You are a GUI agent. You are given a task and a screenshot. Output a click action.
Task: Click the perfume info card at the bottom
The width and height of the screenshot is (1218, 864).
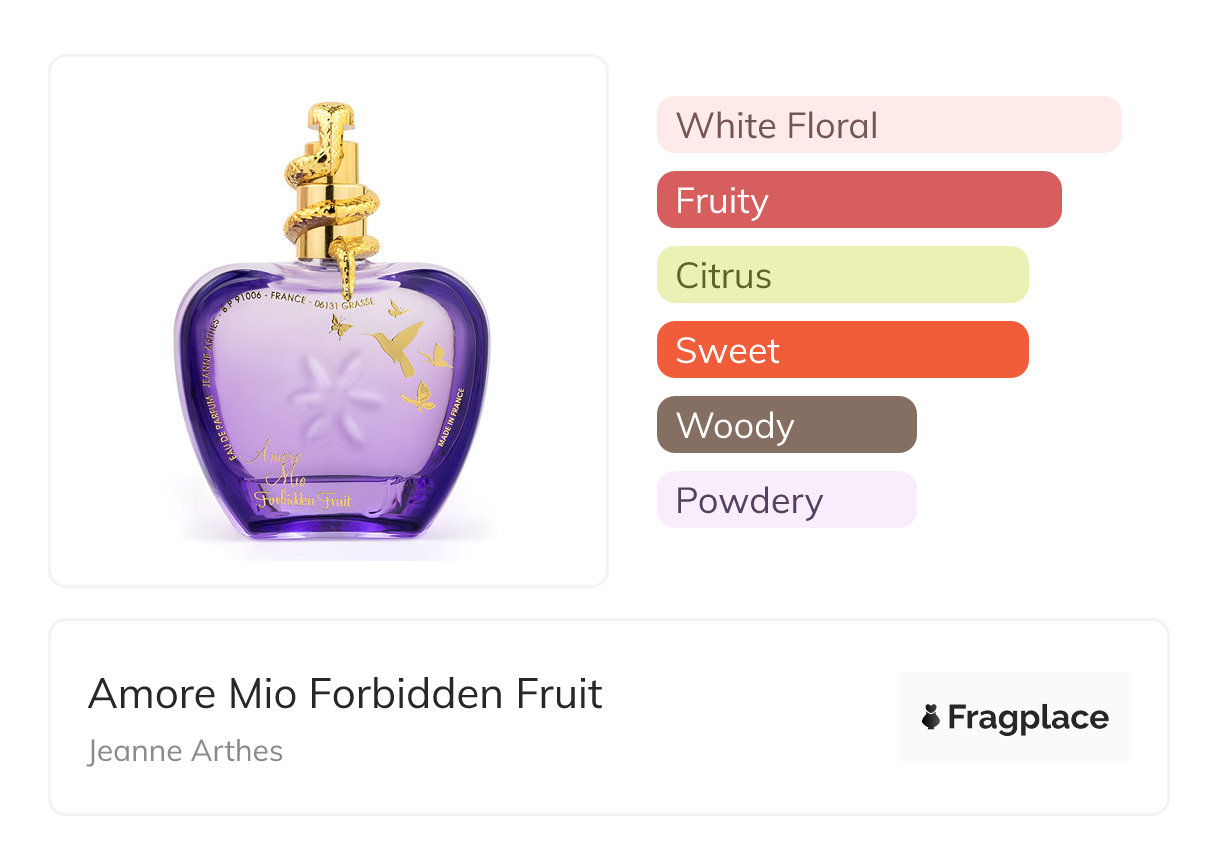609,717
